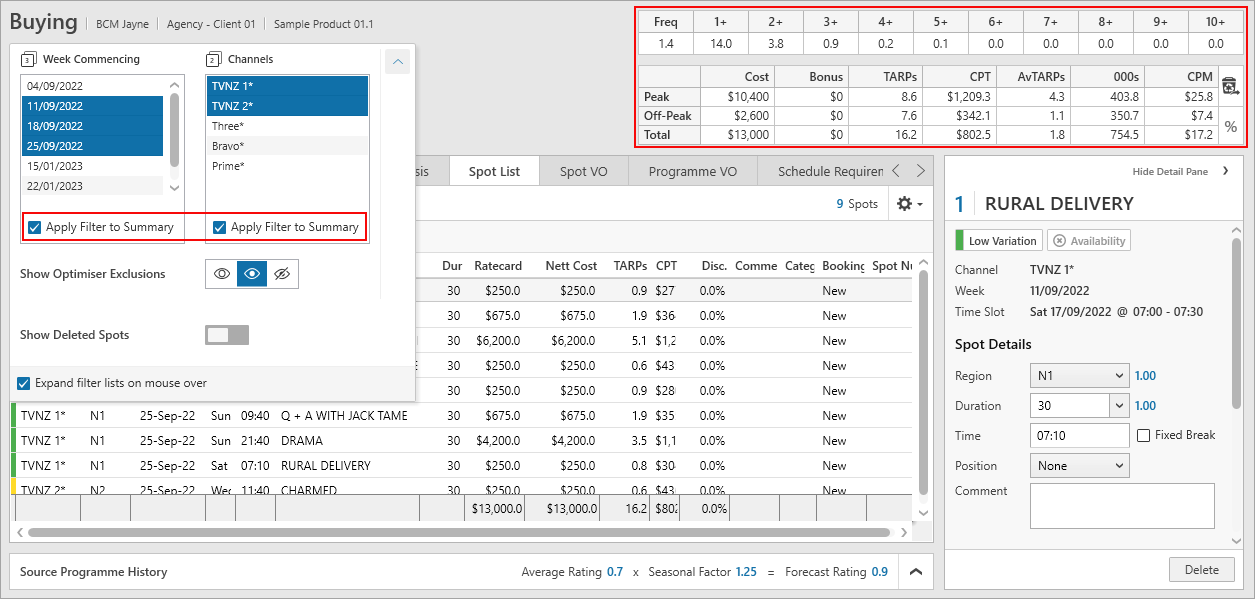This screenshot has height=599, width=1255.
Task: Select week 18/09/2022 in the list
Action: (x=92, y=126)
